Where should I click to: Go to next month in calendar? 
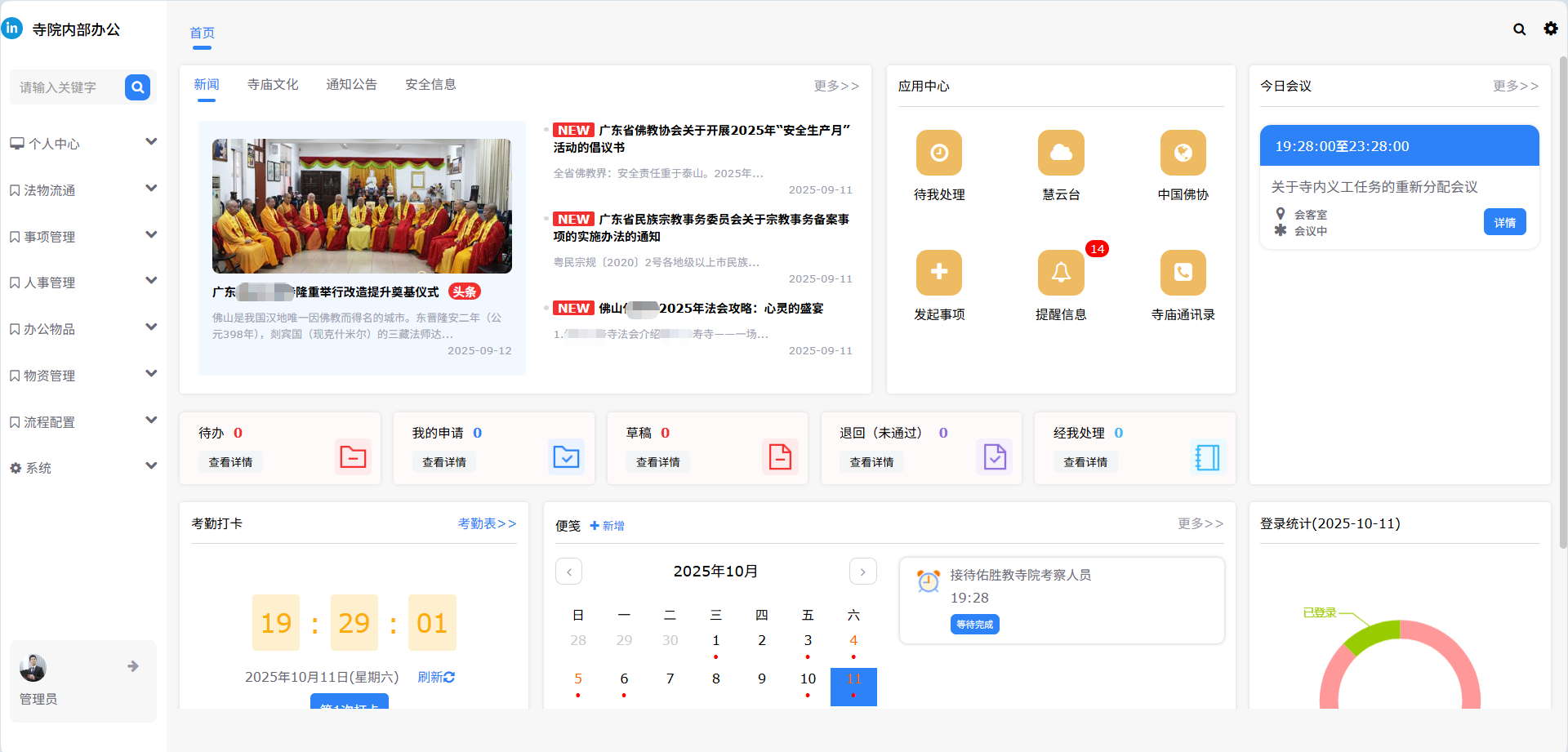pos(862,572)
